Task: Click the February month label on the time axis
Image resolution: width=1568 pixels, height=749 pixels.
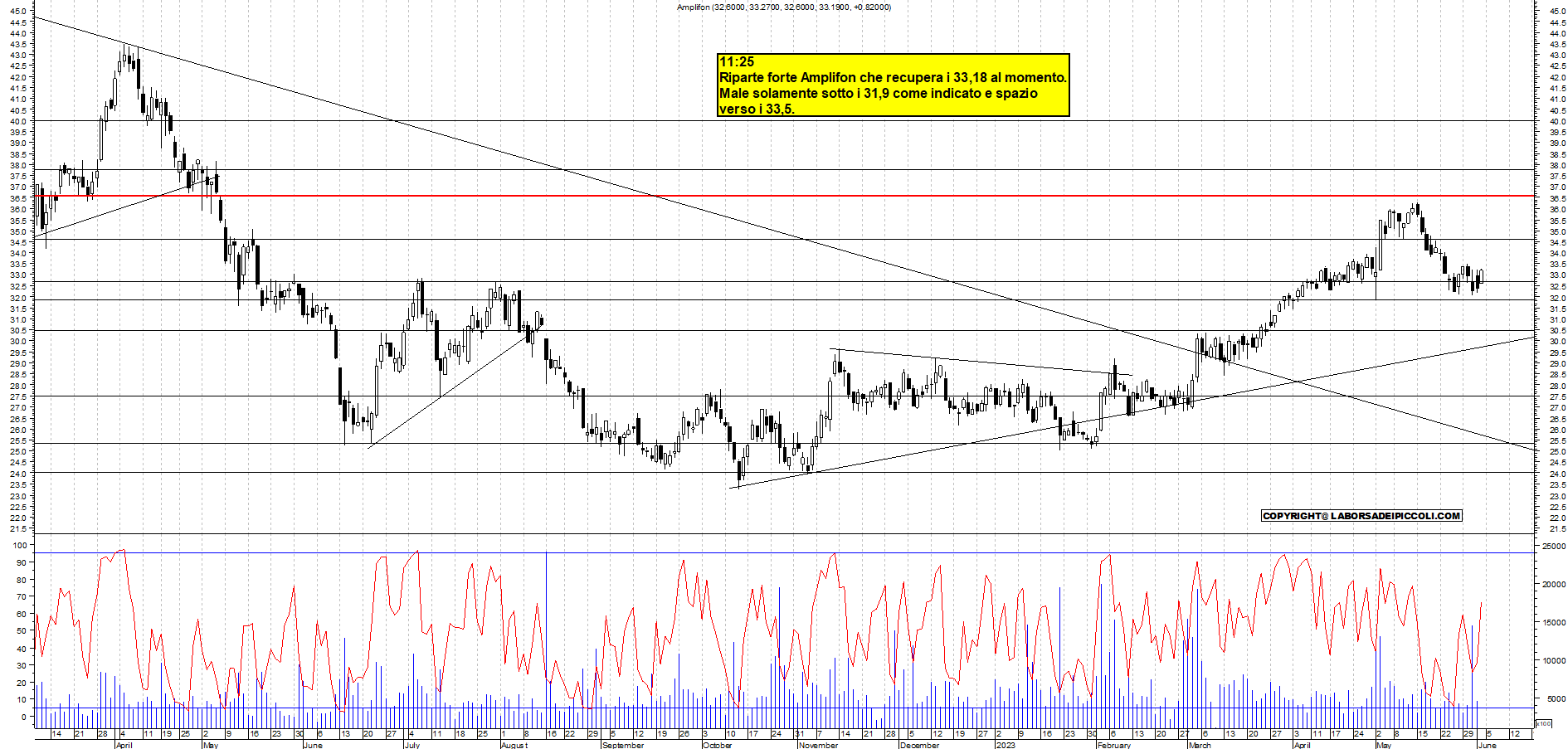Action: click(x=1113, y=745)
